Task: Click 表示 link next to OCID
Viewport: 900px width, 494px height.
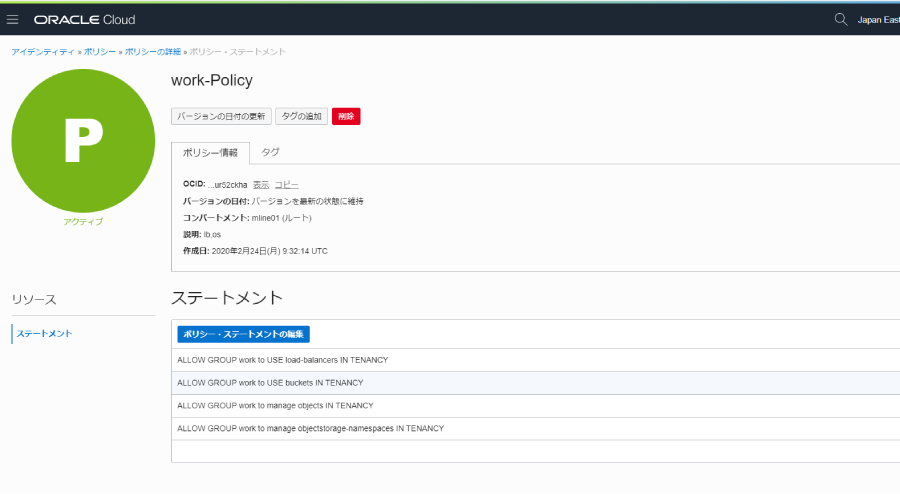Action: point(261,185)
